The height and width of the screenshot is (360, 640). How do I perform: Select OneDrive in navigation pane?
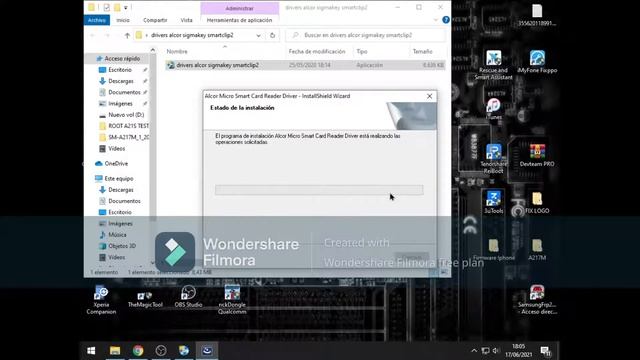pos(116,163)
